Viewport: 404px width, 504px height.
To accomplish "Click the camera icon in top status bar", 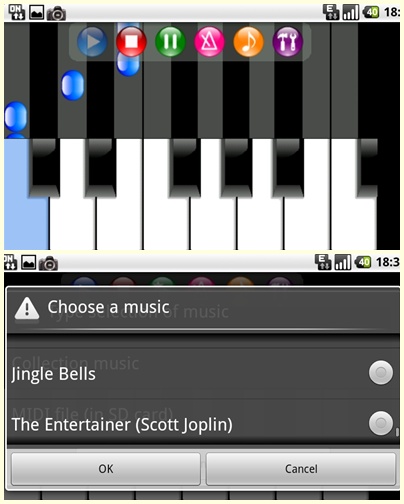I will pyautogui.click(x=56, y=13).
